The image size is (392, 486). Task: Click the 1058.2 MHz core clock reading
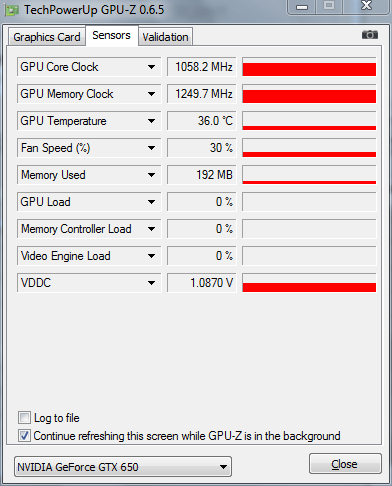pos(202,67)
